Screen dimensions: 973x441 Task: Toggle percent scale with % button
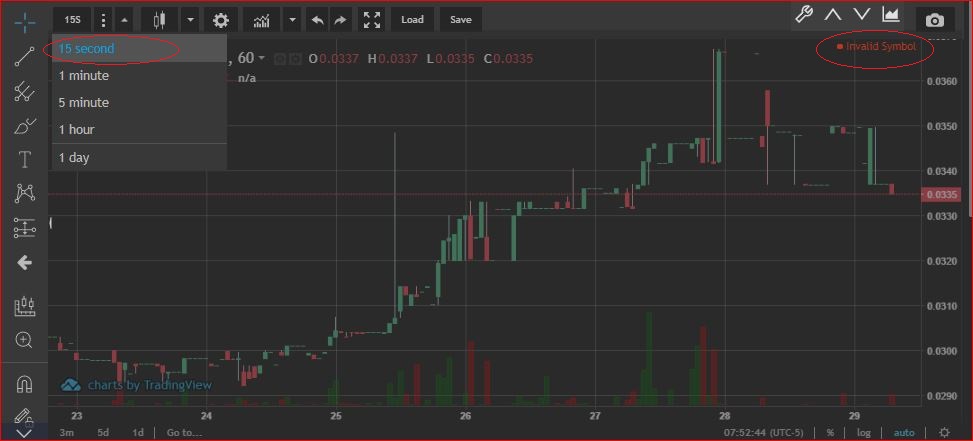point(830,432)
